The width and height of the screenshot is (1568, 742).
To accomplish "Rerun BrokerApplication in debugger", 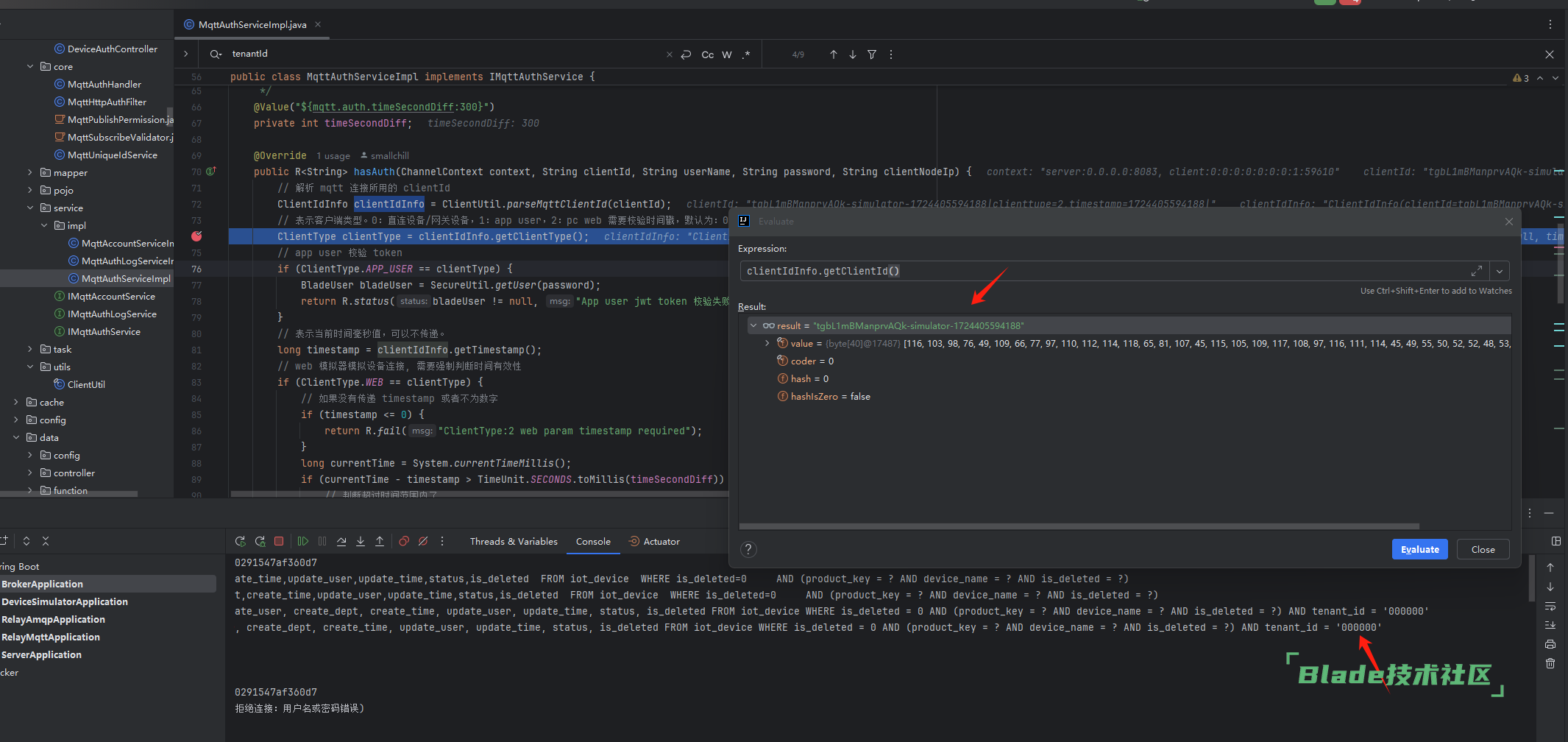I will (240, 541).
